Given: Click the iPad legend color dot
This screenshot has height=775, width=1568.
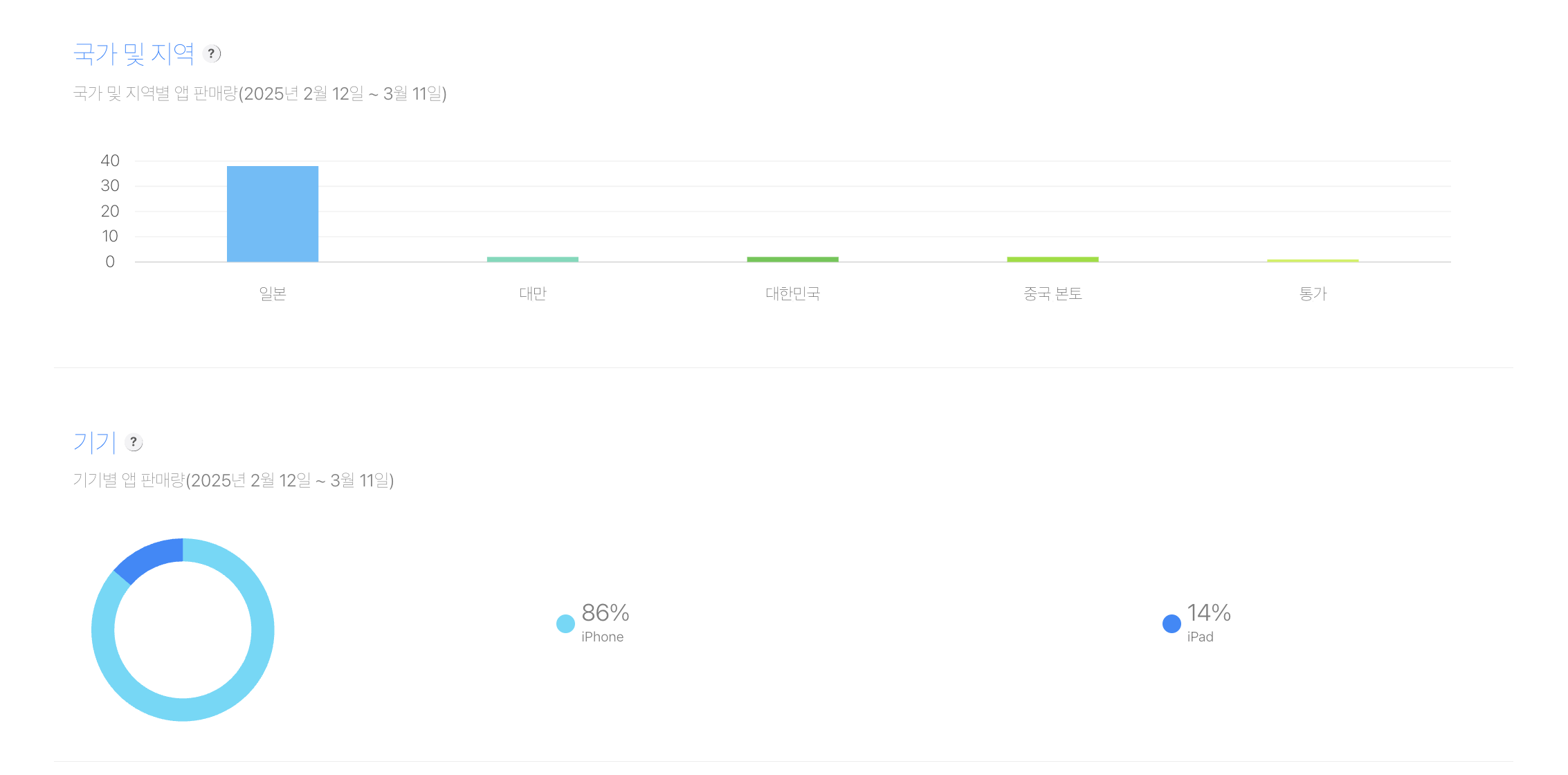Looking at the screenshot, I should tap(1172, 623).
